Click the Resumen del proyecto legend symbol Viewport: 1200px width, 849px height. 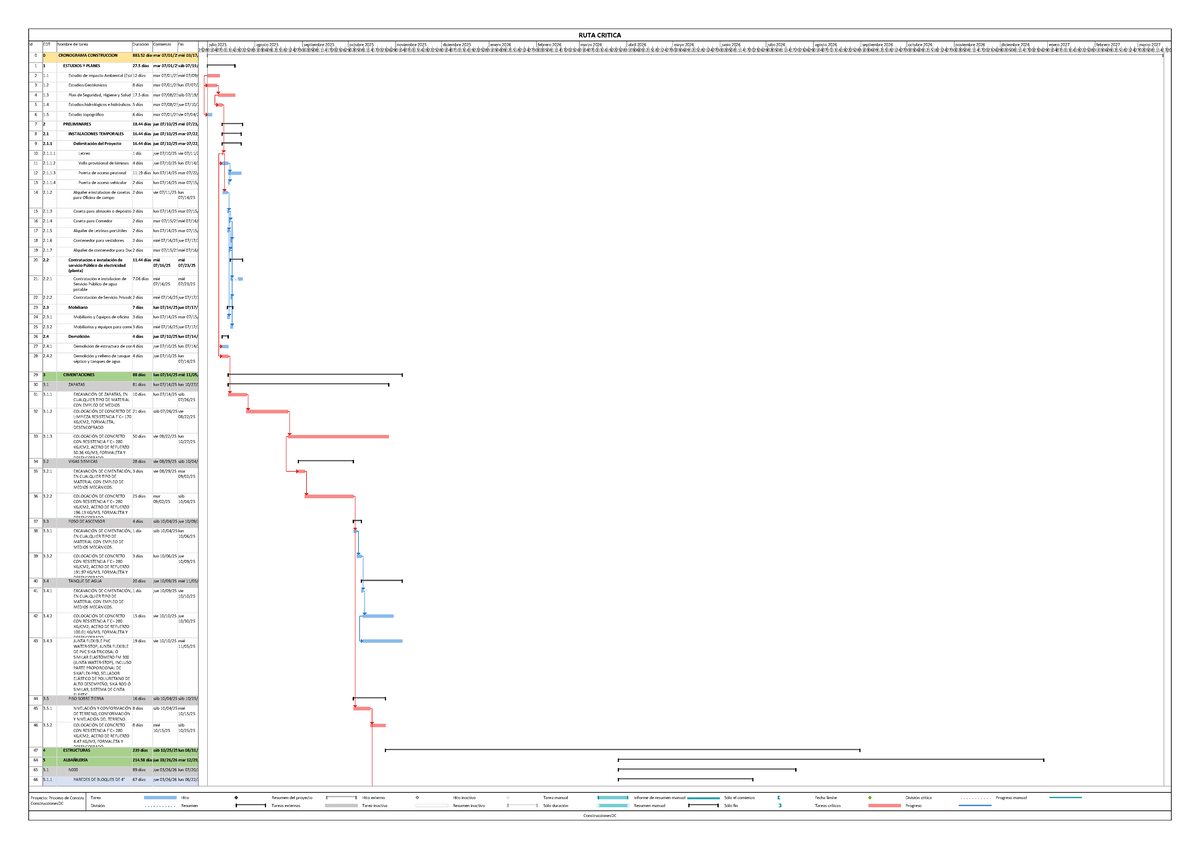point(342,797)
